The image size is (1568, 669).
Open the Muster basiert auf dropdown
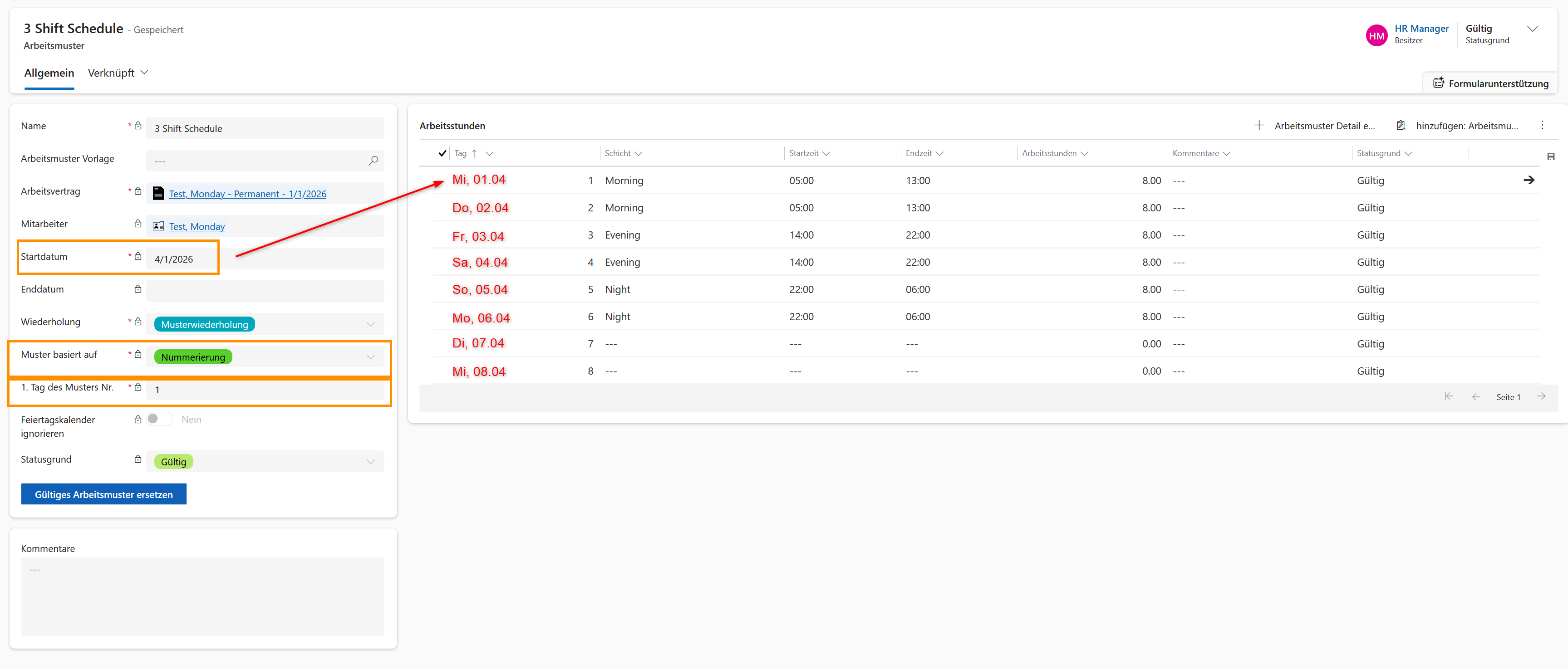[x=370, y=357]
